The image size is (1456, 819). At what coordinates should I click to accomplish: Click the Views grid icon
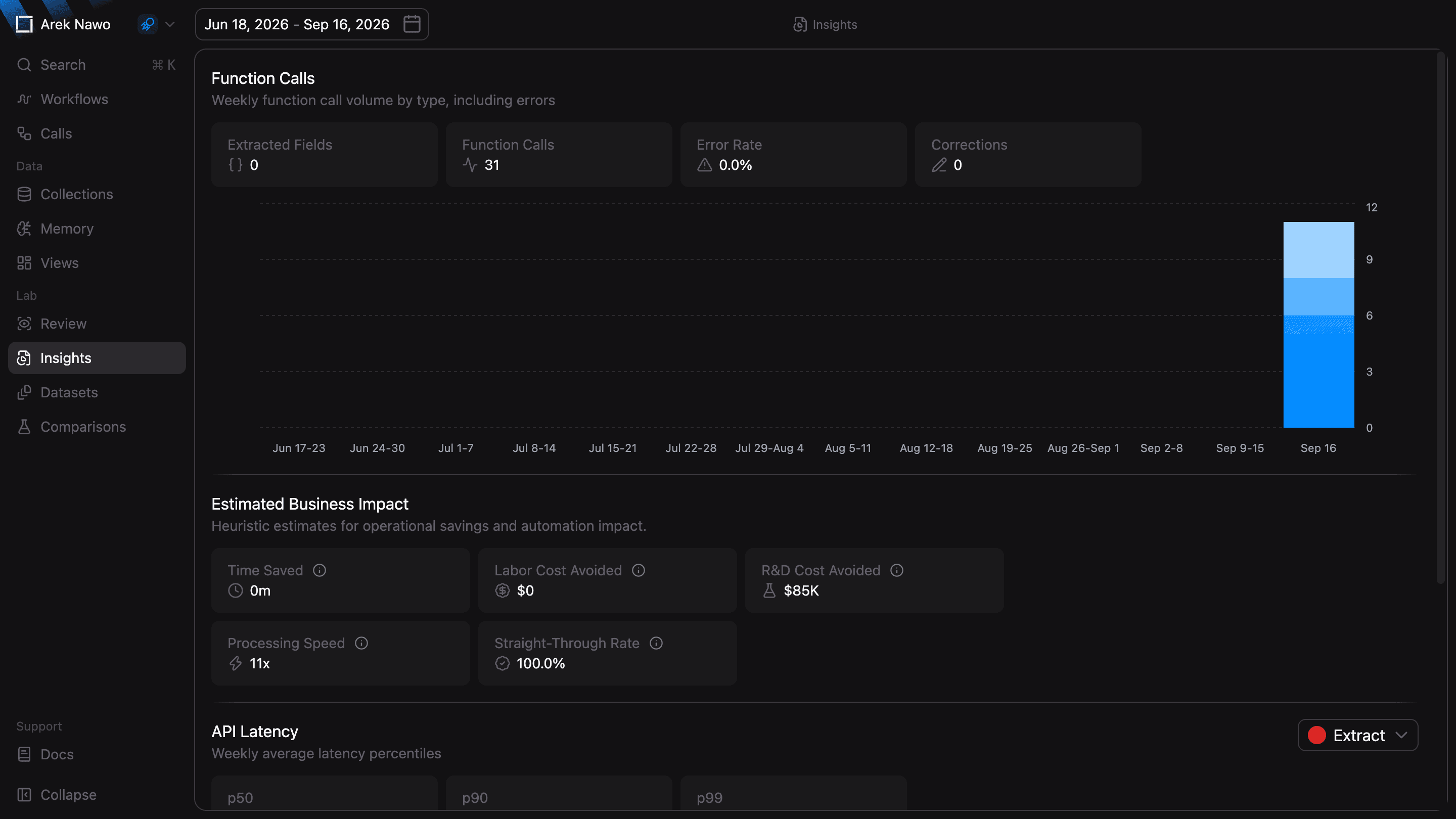click(24, 263)
